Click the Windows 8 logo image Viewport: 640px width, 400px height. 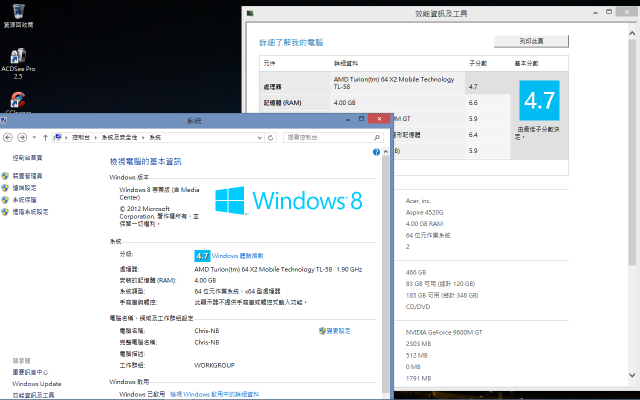(x=289, y=200)
